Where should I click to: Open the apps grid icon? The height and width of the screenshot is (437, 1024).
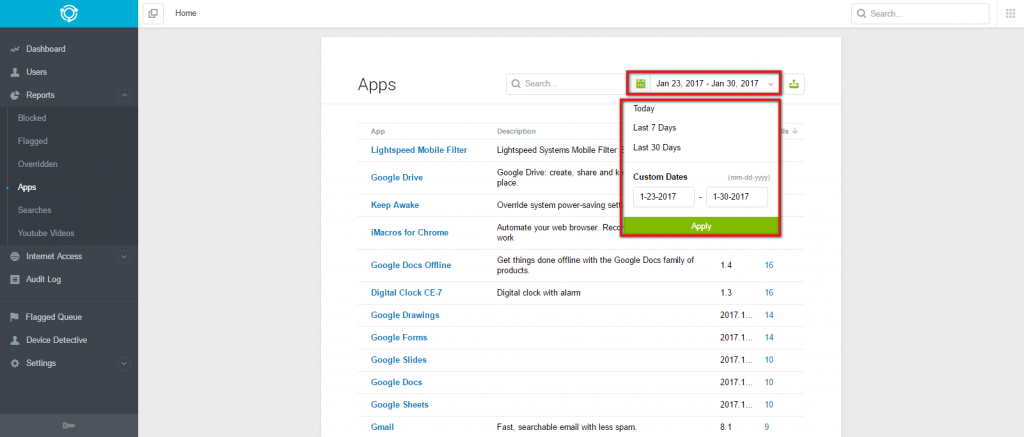(1010, 13)
